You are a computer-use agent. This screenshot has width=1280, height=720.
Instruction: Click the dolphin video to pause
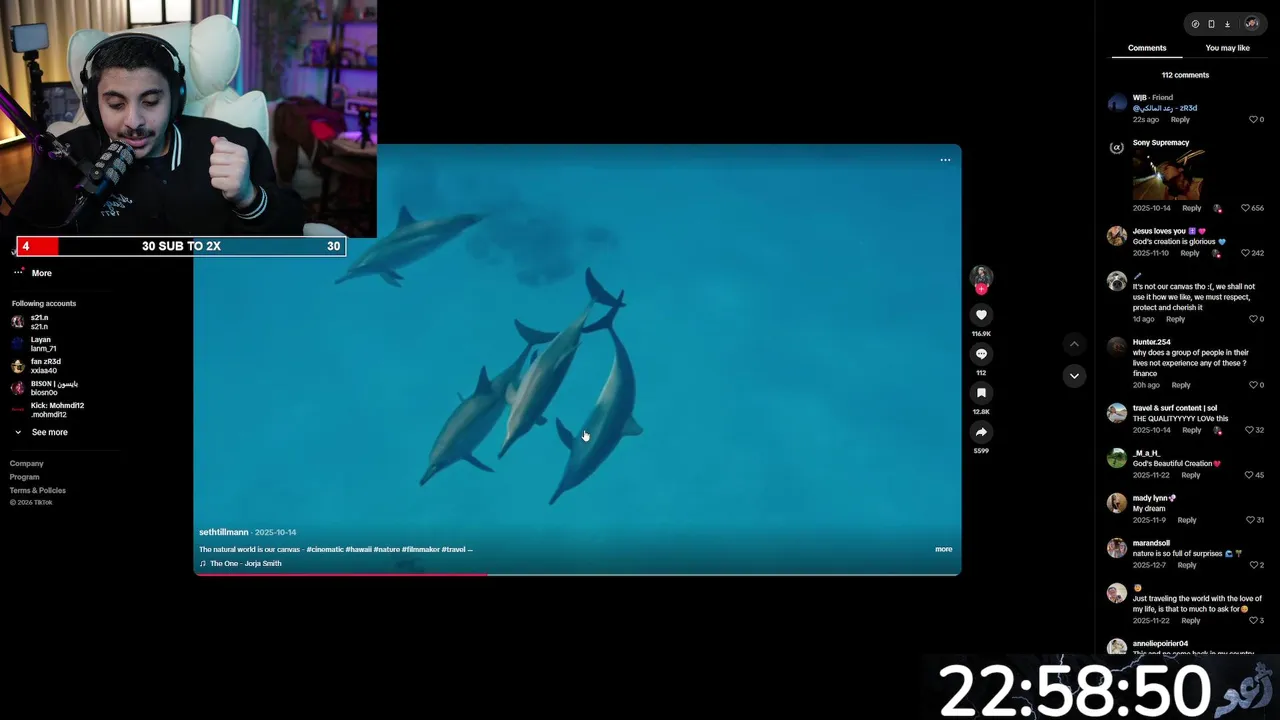click(x=577, y=360)
